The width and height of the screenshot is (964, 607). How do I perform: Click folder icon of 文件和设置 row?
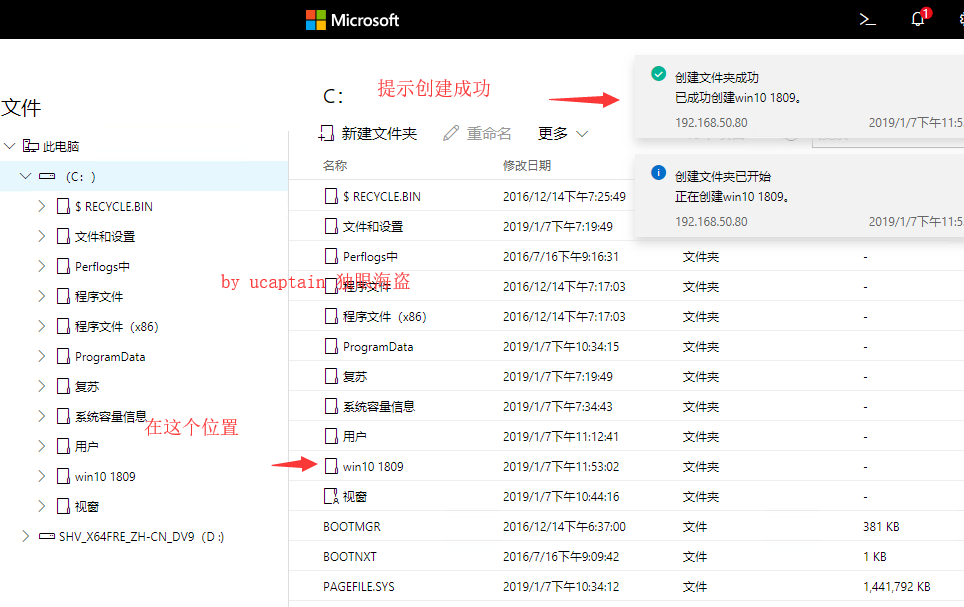tap(331, 226)
